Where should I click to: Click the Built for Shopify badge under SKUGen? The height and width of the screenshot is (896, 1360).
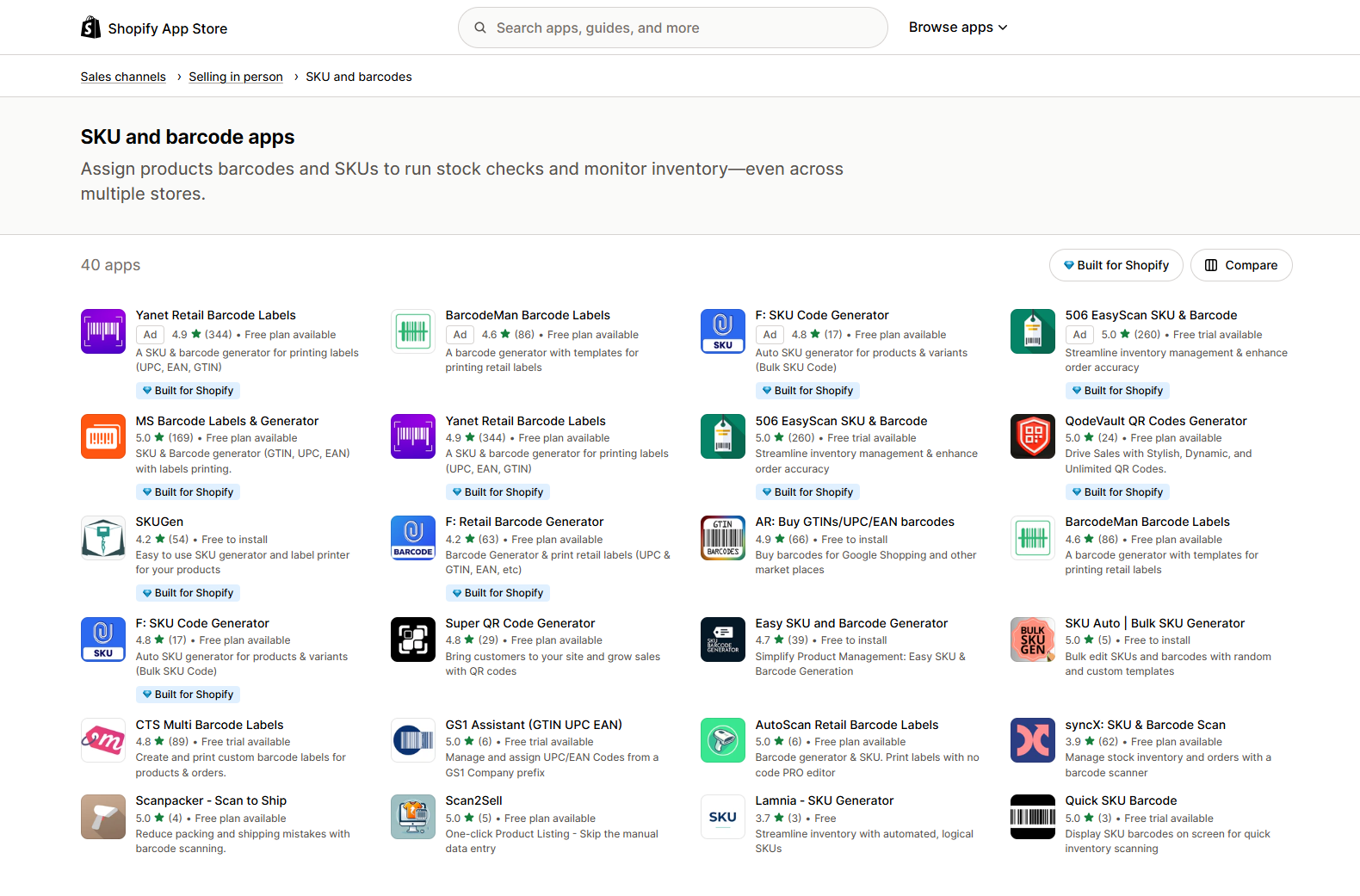click(x=189, y=593)
